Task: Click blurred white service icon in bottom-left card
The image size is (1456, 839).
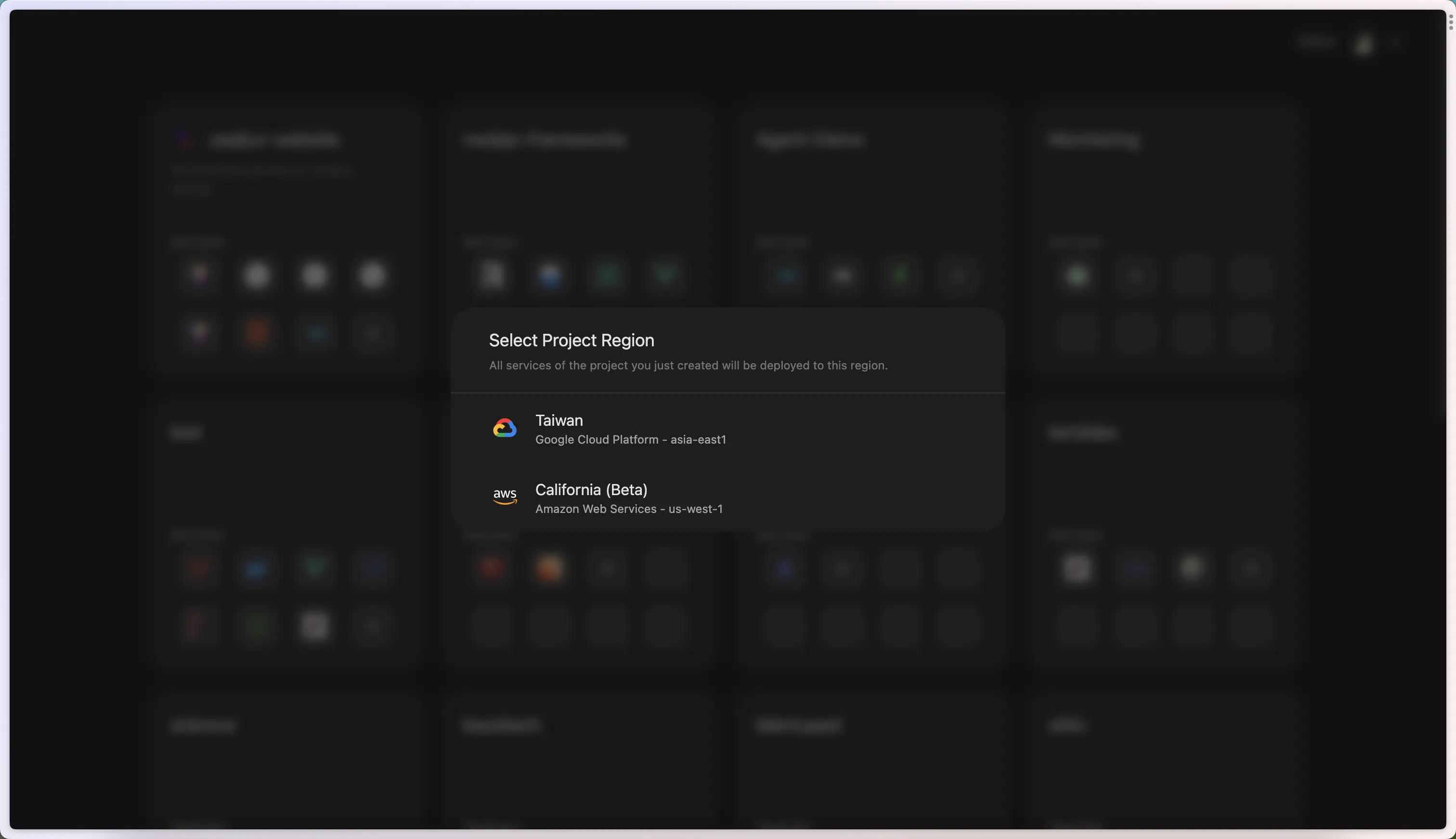Action: click(x=314, y=626)
